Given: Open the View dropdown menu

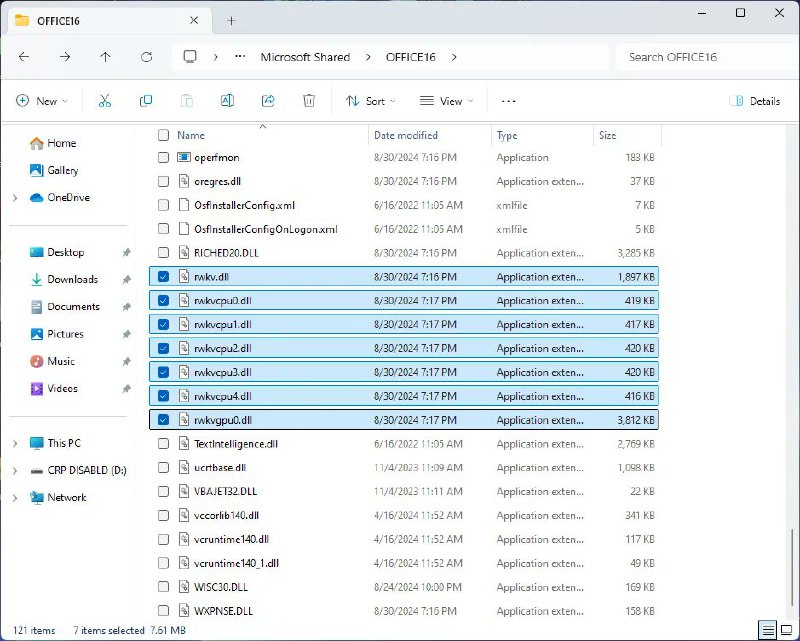Looking at the screenshot, I should (444, 101).
